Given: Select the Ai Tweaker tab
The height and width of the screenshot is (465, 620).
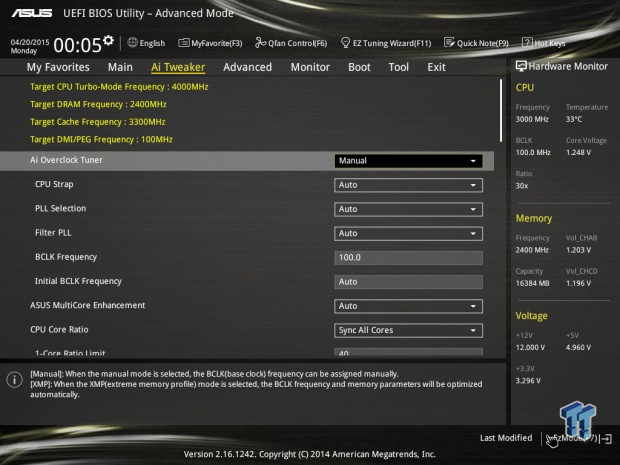Looking at the screenshot, I should (x=178, y=67).
